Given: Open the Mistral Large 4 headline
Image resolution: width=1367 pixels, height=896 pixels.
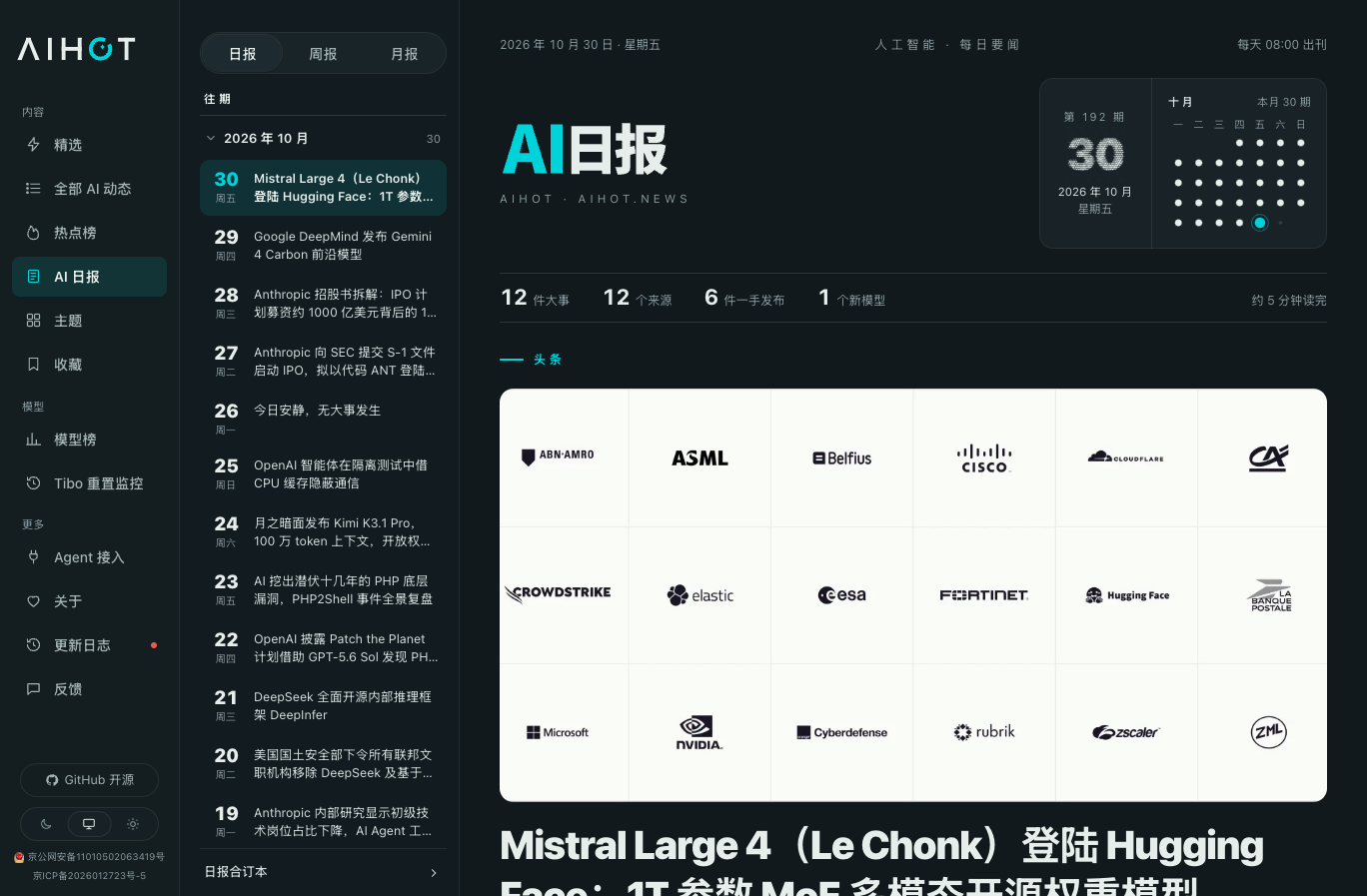Looking at the screenshot, I should 881,865.
